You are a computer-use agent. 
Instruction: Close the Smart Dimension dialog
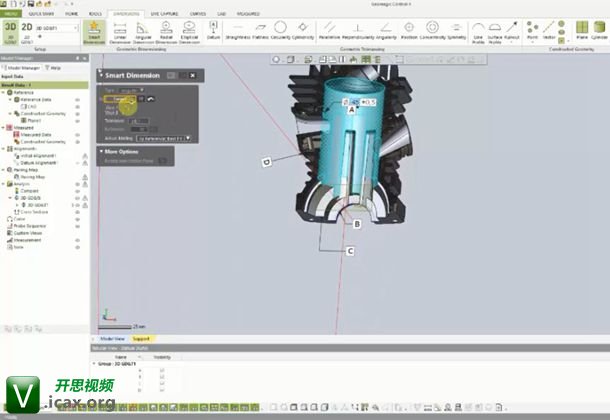(193, 75)
